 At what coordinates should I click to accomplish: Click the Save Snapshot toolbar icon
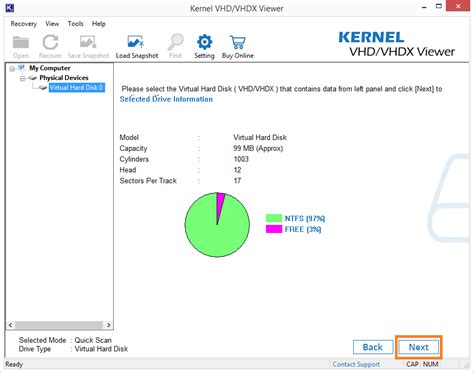(x=88, y=42)
